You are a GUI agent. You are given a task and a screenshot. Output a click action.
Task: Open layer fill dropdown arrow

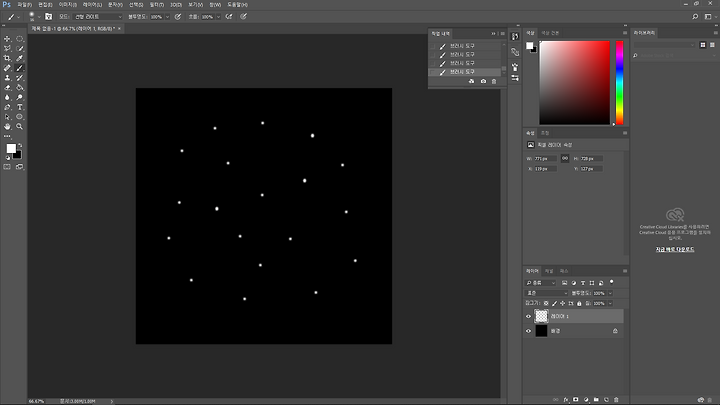pos(610,304)
